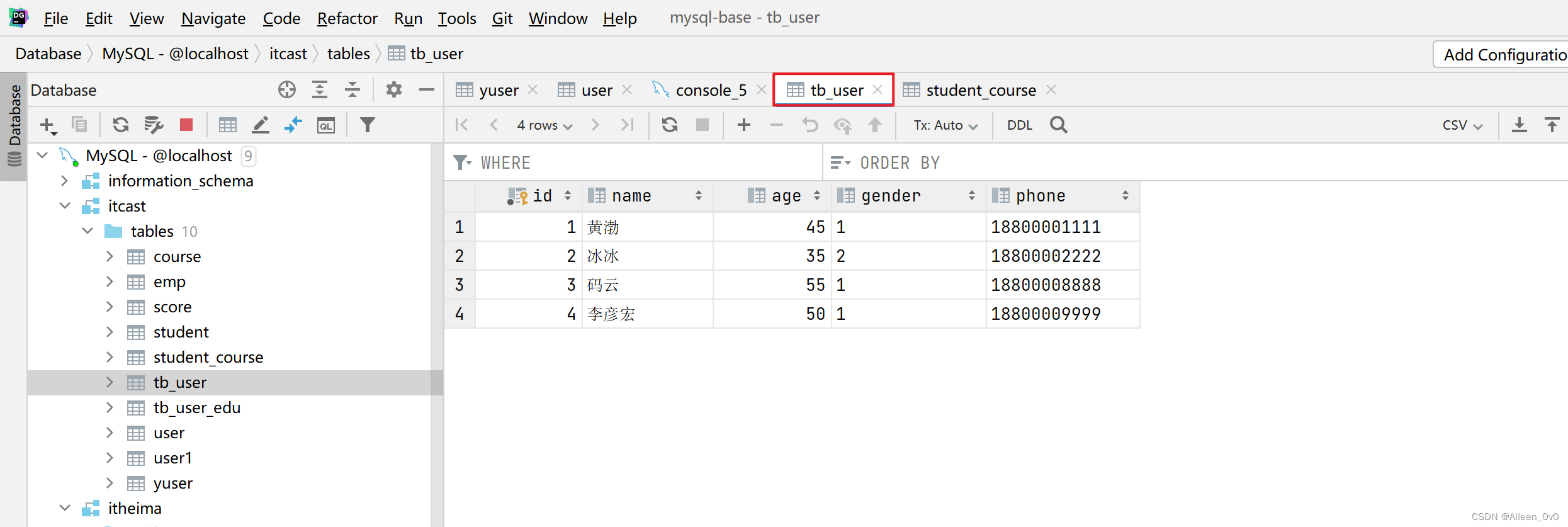1568x527 pixels.
Task: Click the Select Opened File target icon
Action: pos(287,90)
